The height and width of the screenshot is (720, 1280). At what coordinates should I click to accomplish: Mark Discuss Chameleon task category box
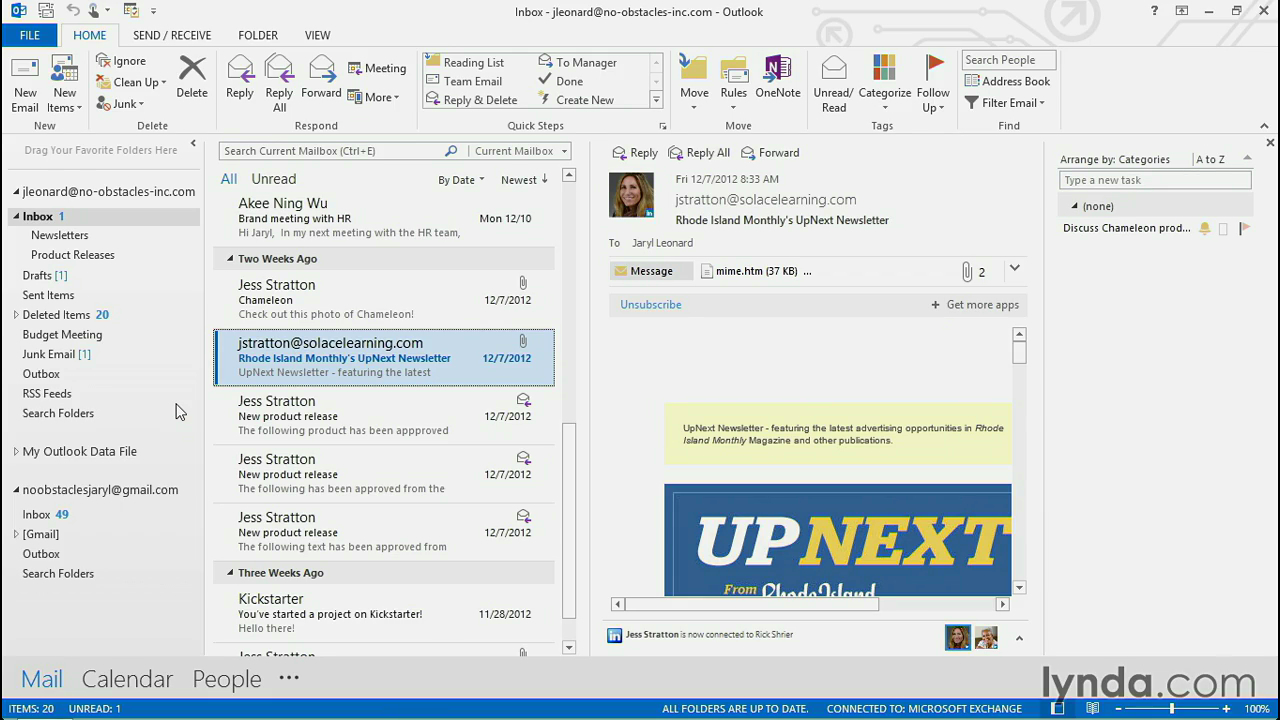pyautogui.click(x=1223, y=229)
